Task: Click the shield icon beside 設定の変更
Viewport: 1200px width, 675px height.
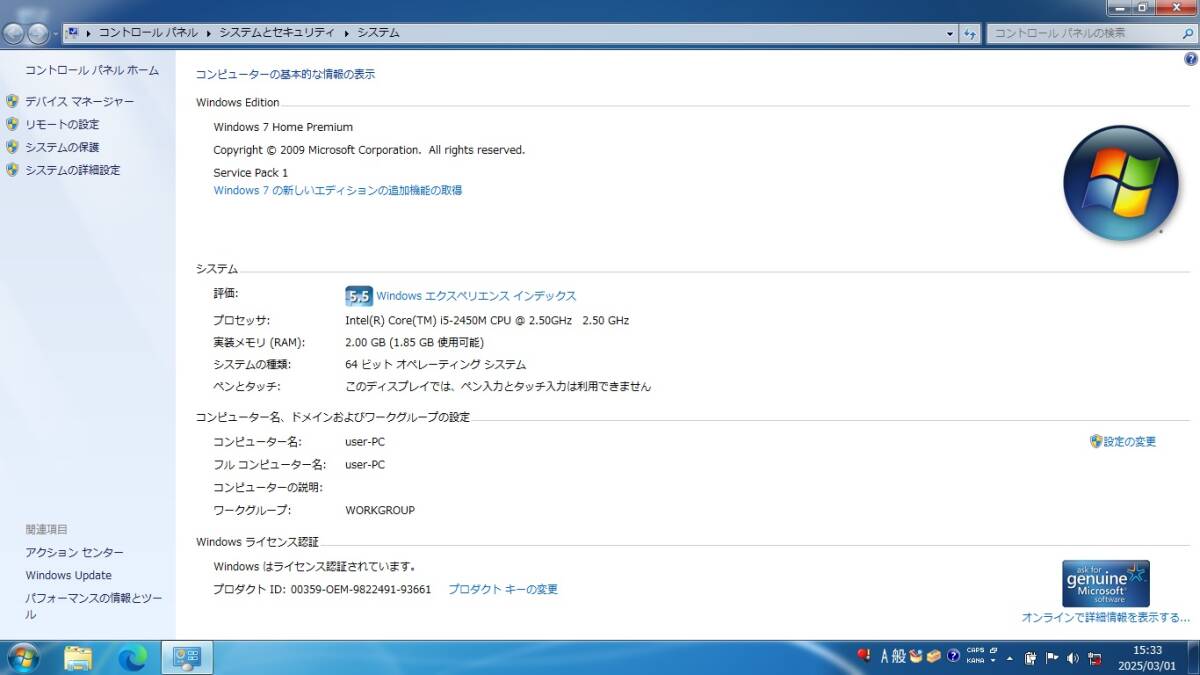Action: tap(1096, 441)
